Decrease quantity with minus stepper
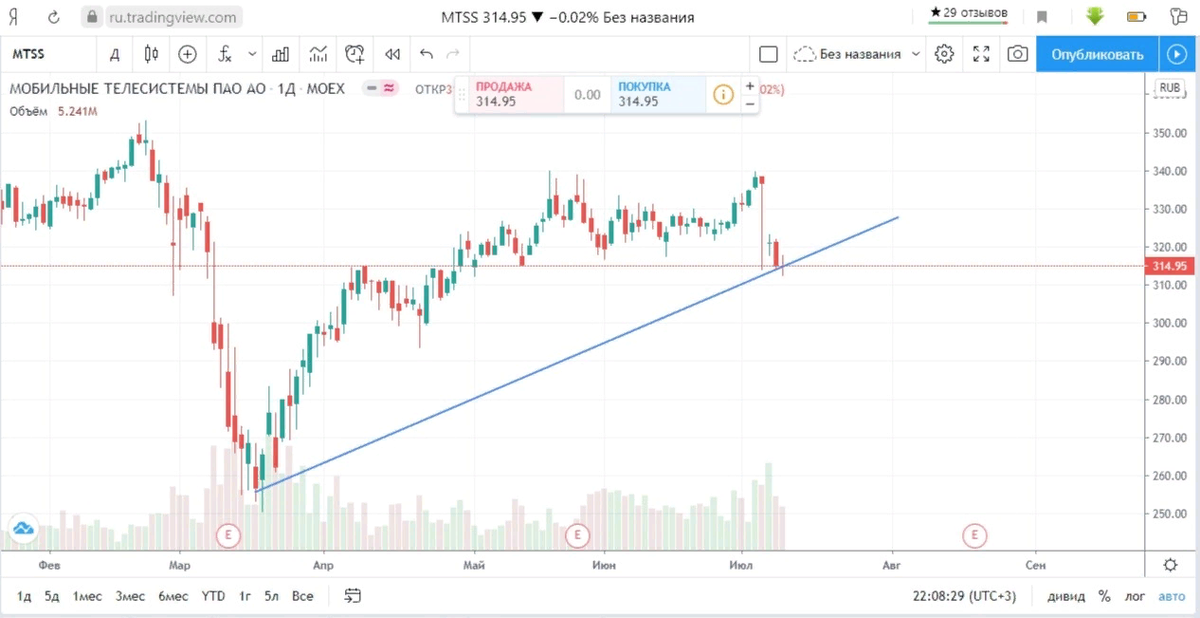Viewport: 1200px width, 618px height. click(x=750, y=102)
